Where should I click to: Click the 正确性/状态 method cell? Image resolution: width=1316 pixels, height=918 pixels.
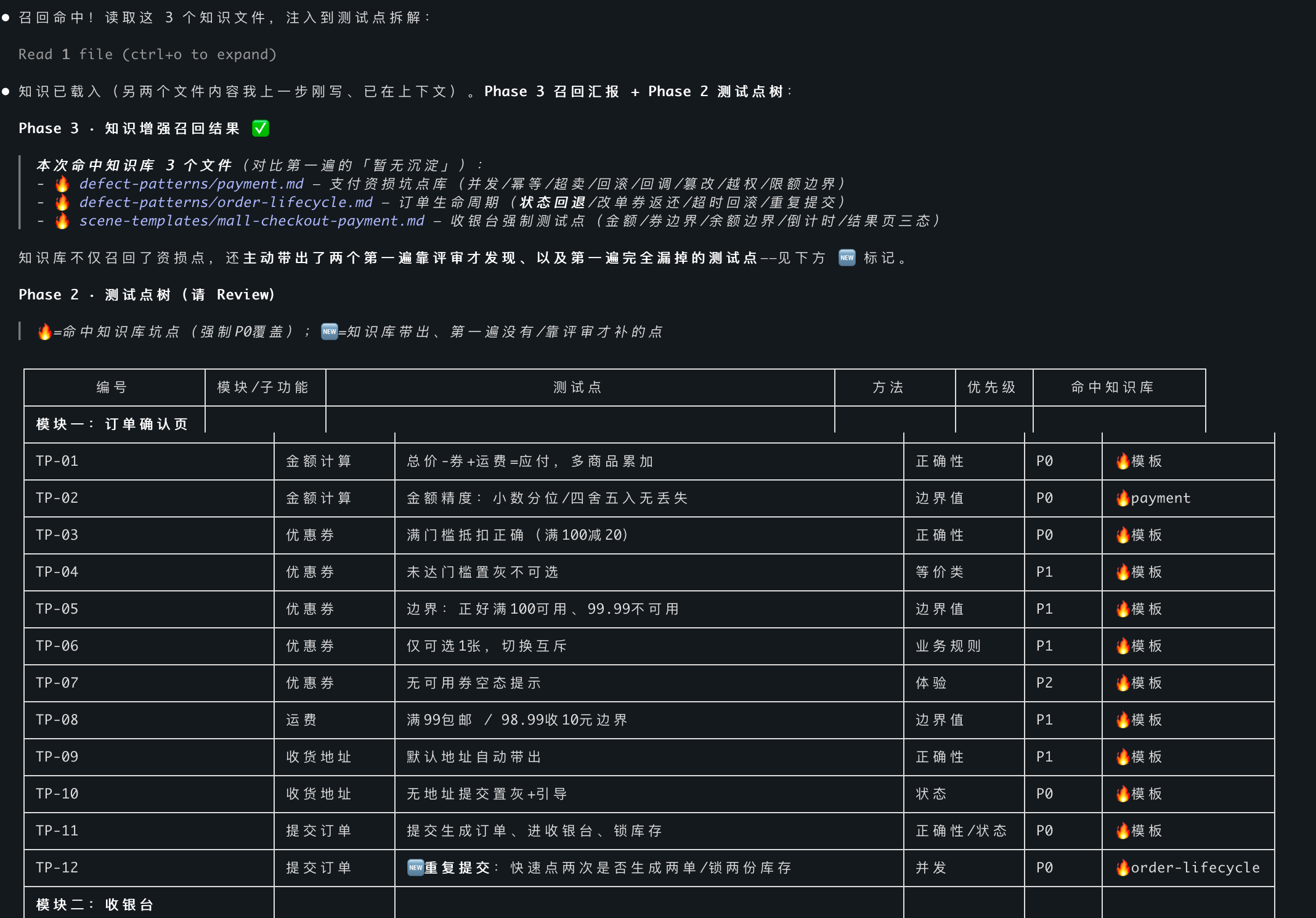click(x=964, y=831)
